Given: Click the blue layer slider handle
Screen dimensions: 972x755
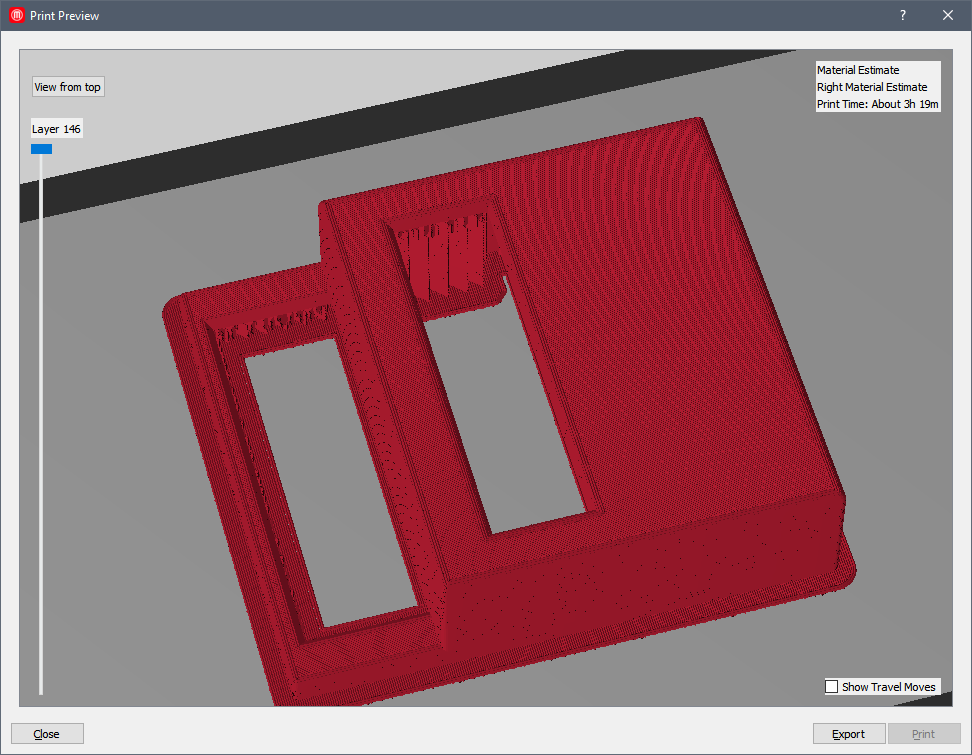Looking at the screenshot, I should 41,149.
